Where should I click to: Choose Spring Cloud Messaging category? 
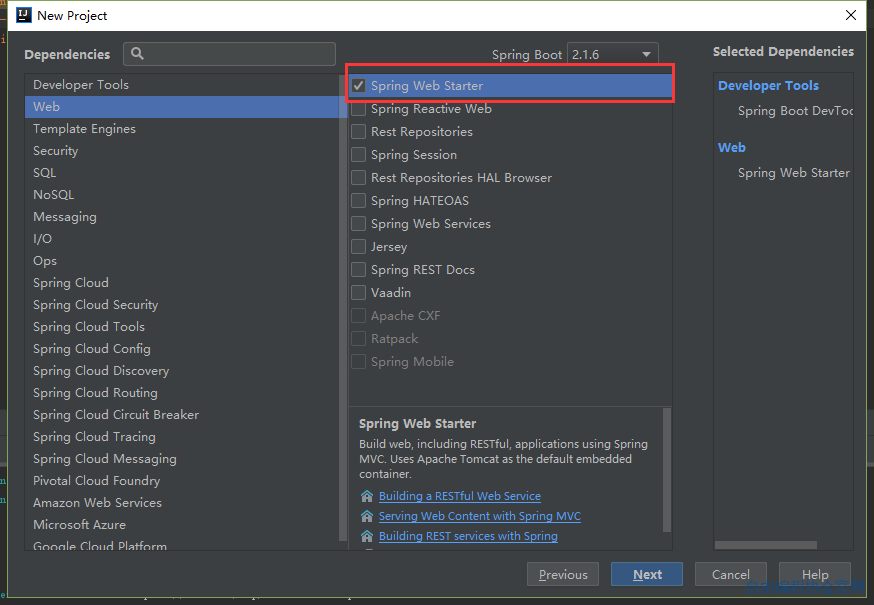(x=182, y=459)
